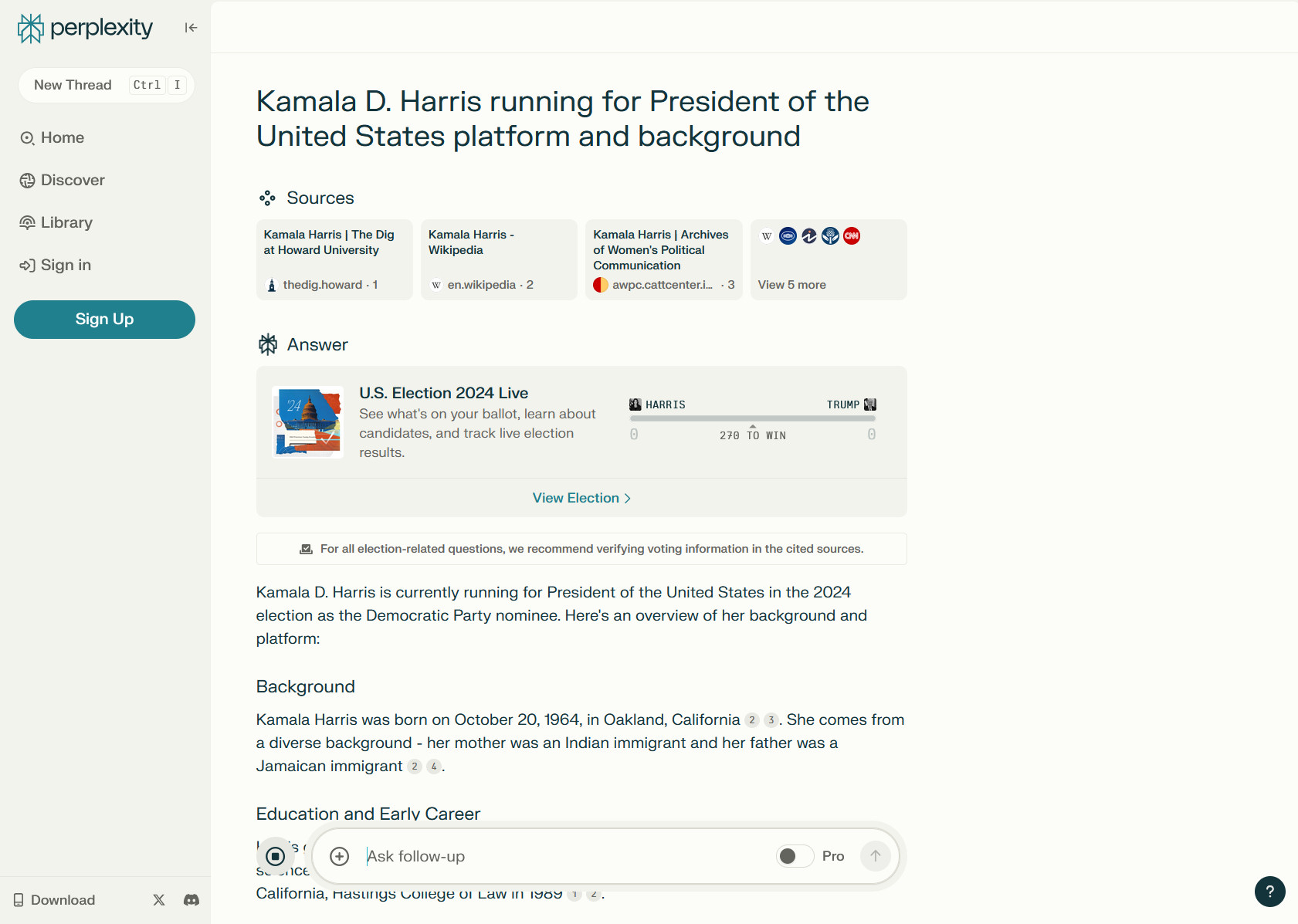The height and width of the screenshot is (924, 1298).
Task: Attach a file to the follow-up
Action: 338,856
